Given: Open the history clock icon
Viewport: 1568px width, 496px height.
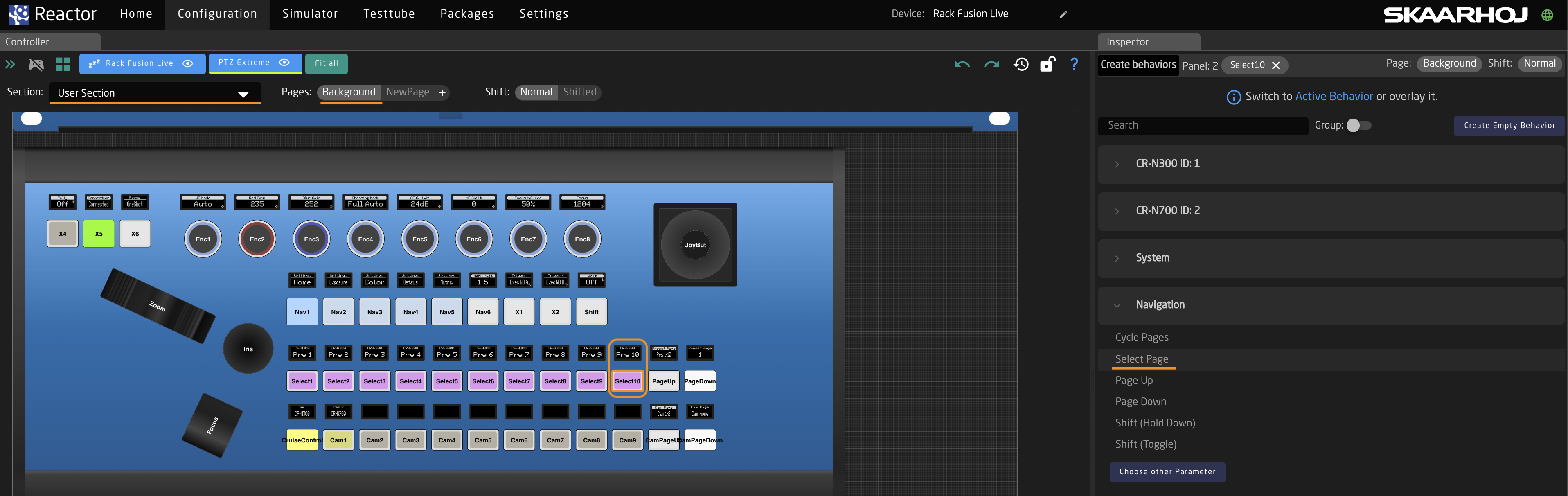Looking at the screenshot, I should [1021, 64].
